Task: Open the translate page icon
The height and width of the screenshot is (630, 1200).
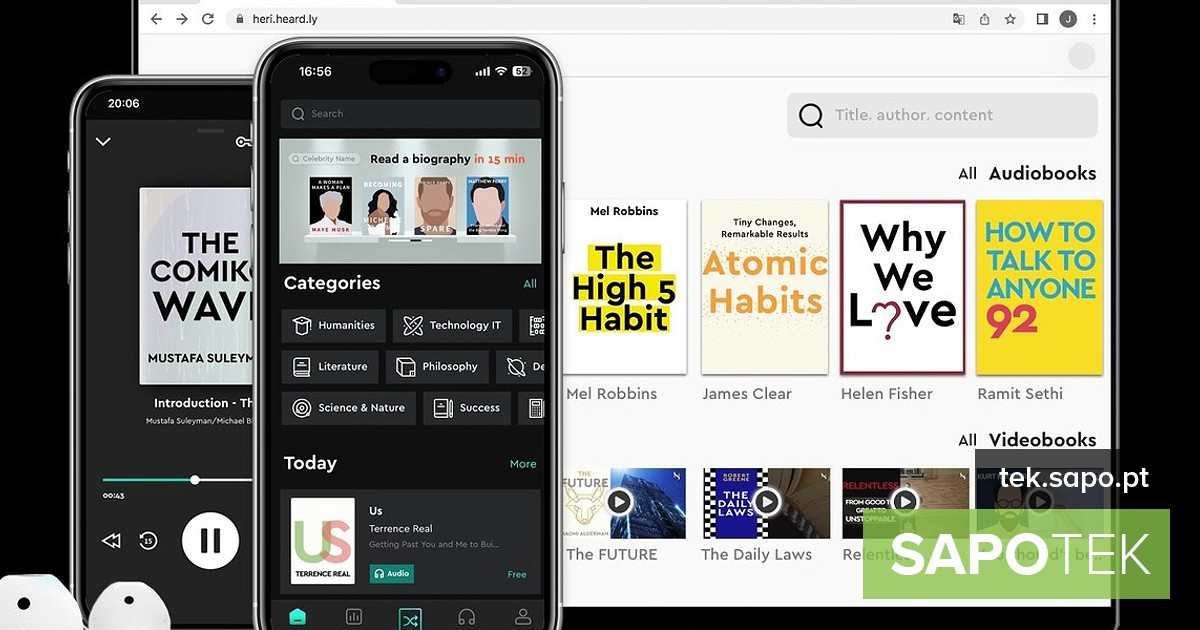Action: click(958, 19)
